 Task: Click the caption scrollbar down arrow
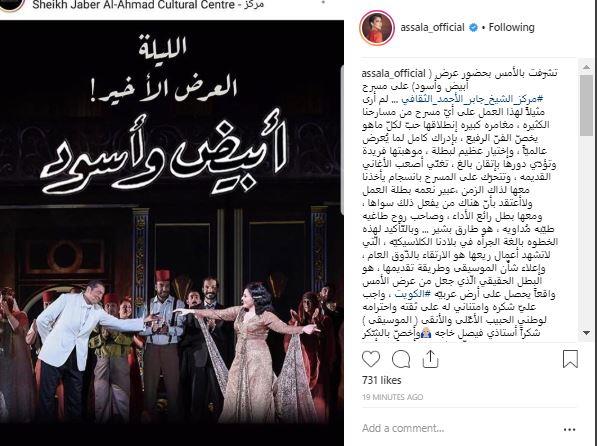[x=586, y=333]
